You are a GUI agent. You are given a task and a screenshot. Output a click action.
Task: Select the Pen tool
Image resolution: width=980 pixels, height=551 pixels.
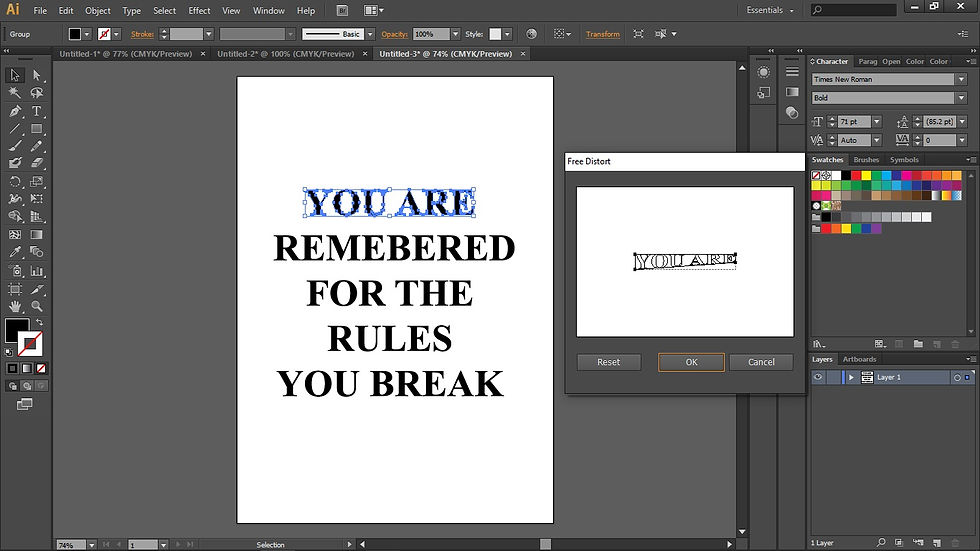(x=15, y=111)
